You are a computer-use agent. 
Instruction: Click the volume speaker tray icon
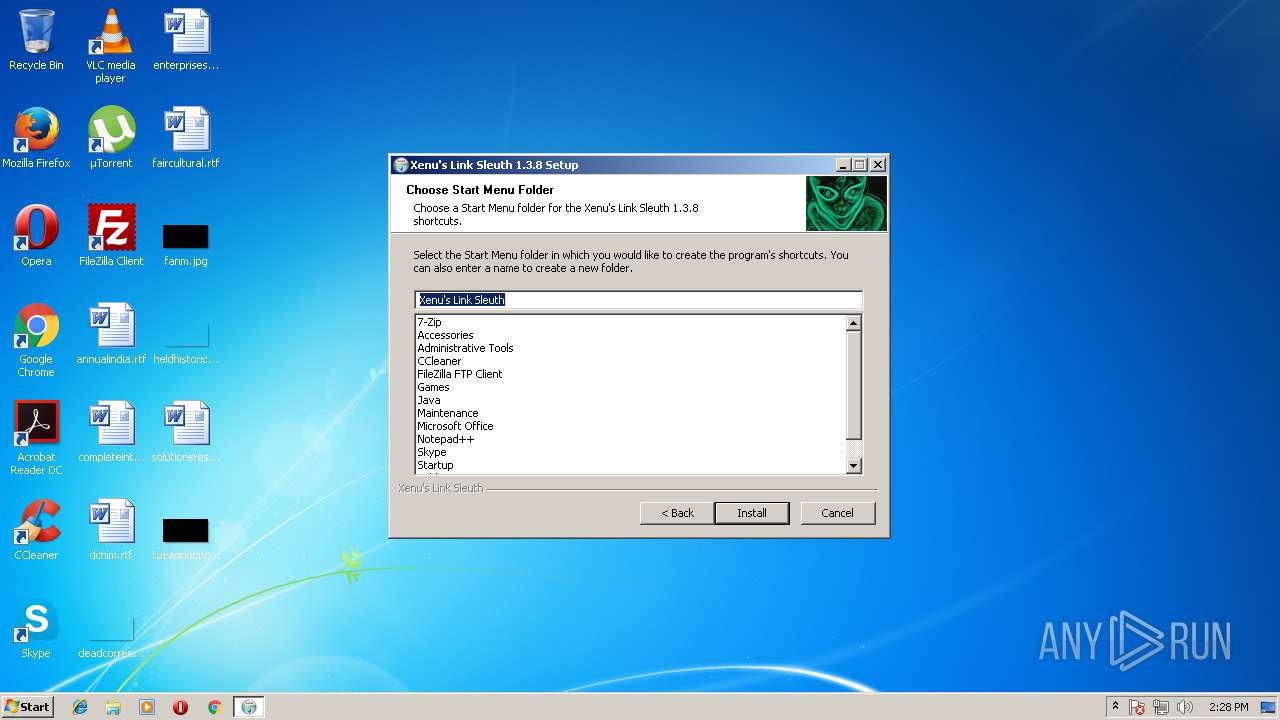pos(1185,707)
